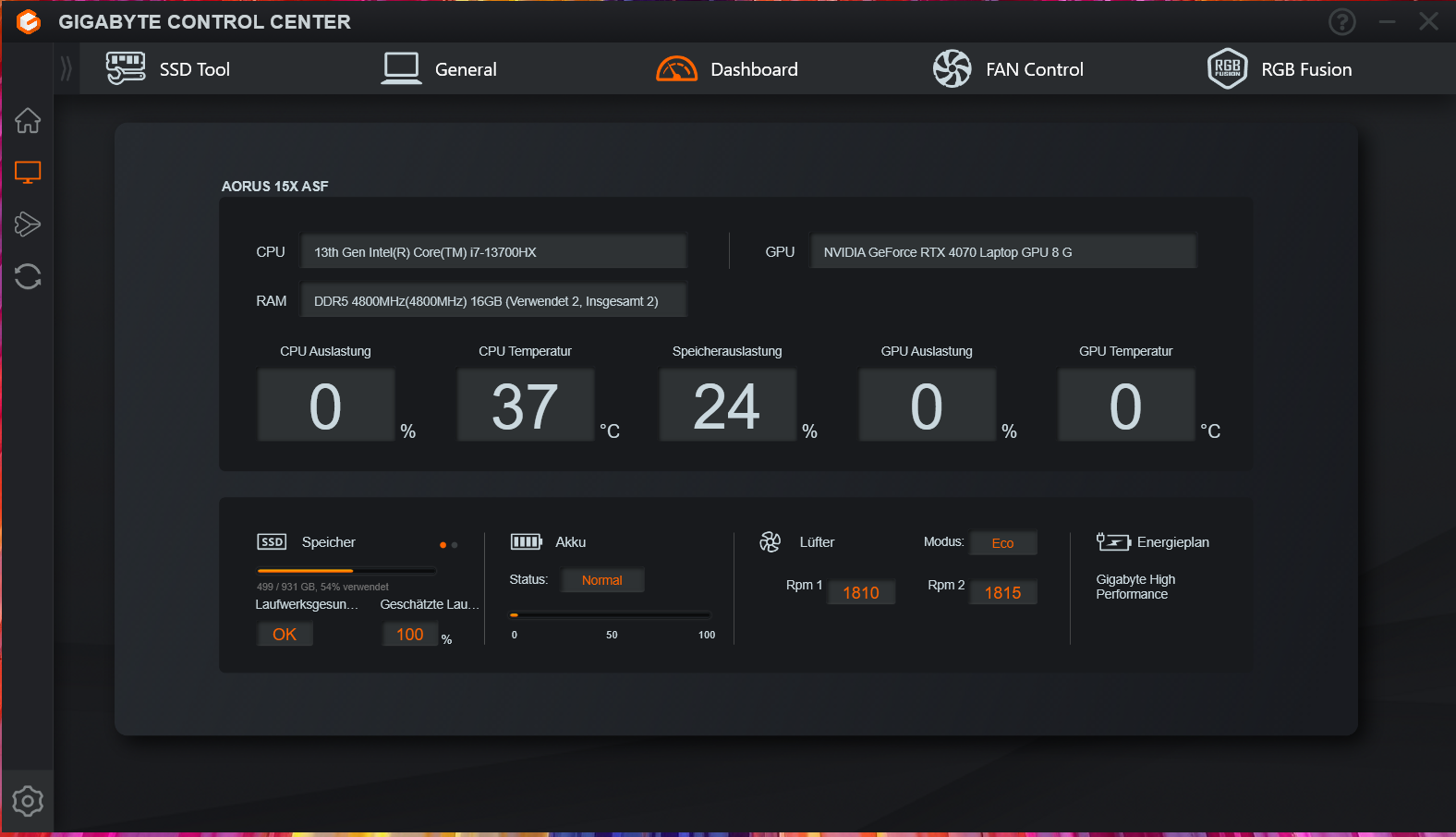Go to the General tab

click(x=439, y=69)
